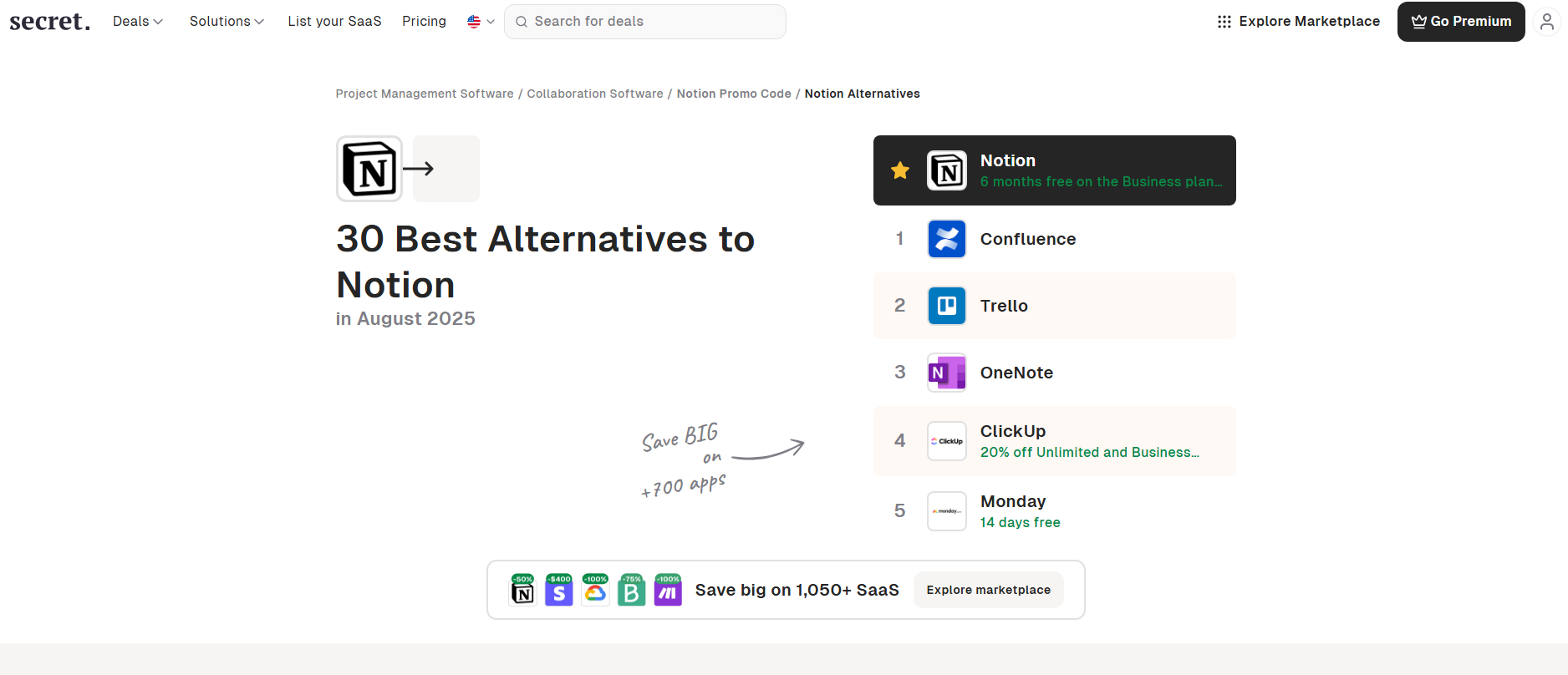Click the 20% off Unlimited and Business offer
1568x675 pixels.
1090,453
